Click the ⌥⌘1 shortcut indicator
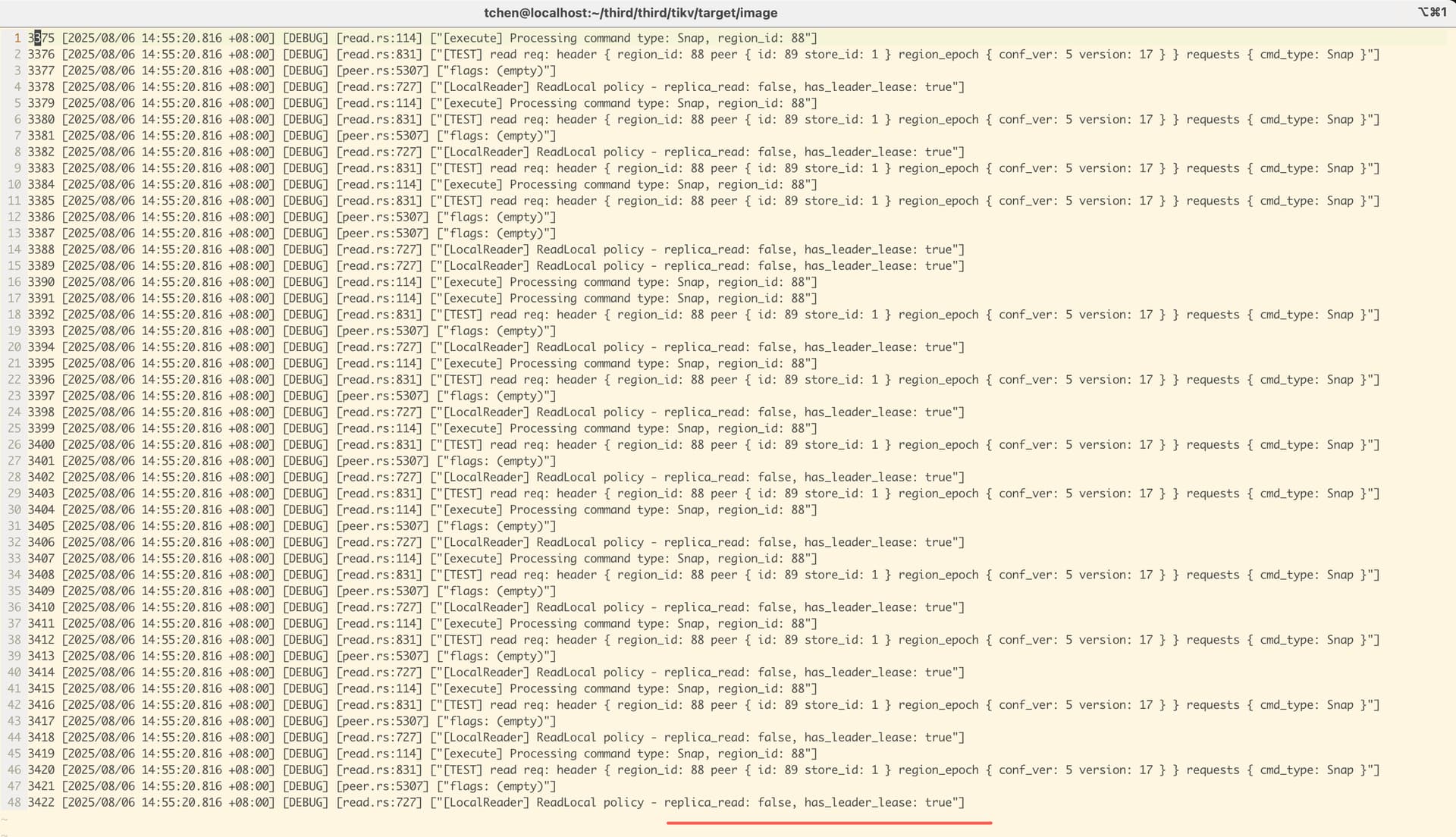 [1431, 12]
